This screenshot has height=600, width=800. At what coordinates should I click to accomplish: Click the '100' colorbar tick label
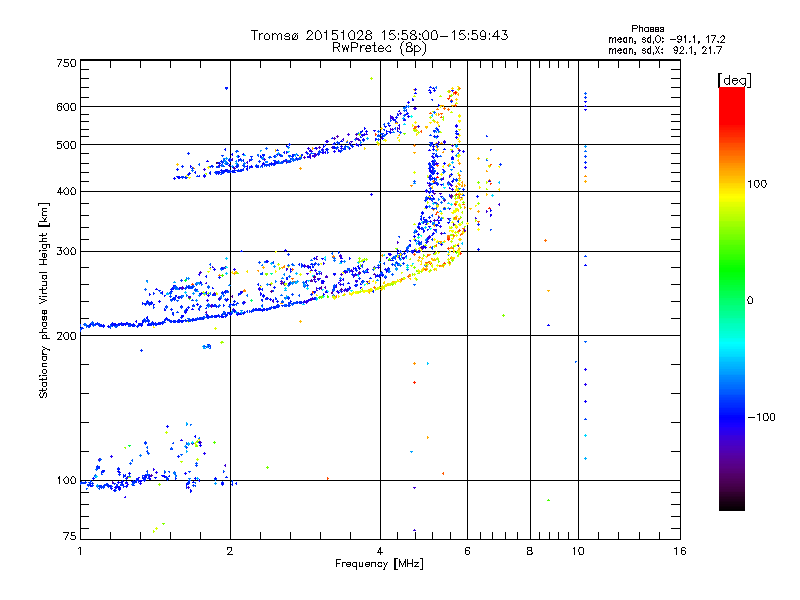coord(757,184)
